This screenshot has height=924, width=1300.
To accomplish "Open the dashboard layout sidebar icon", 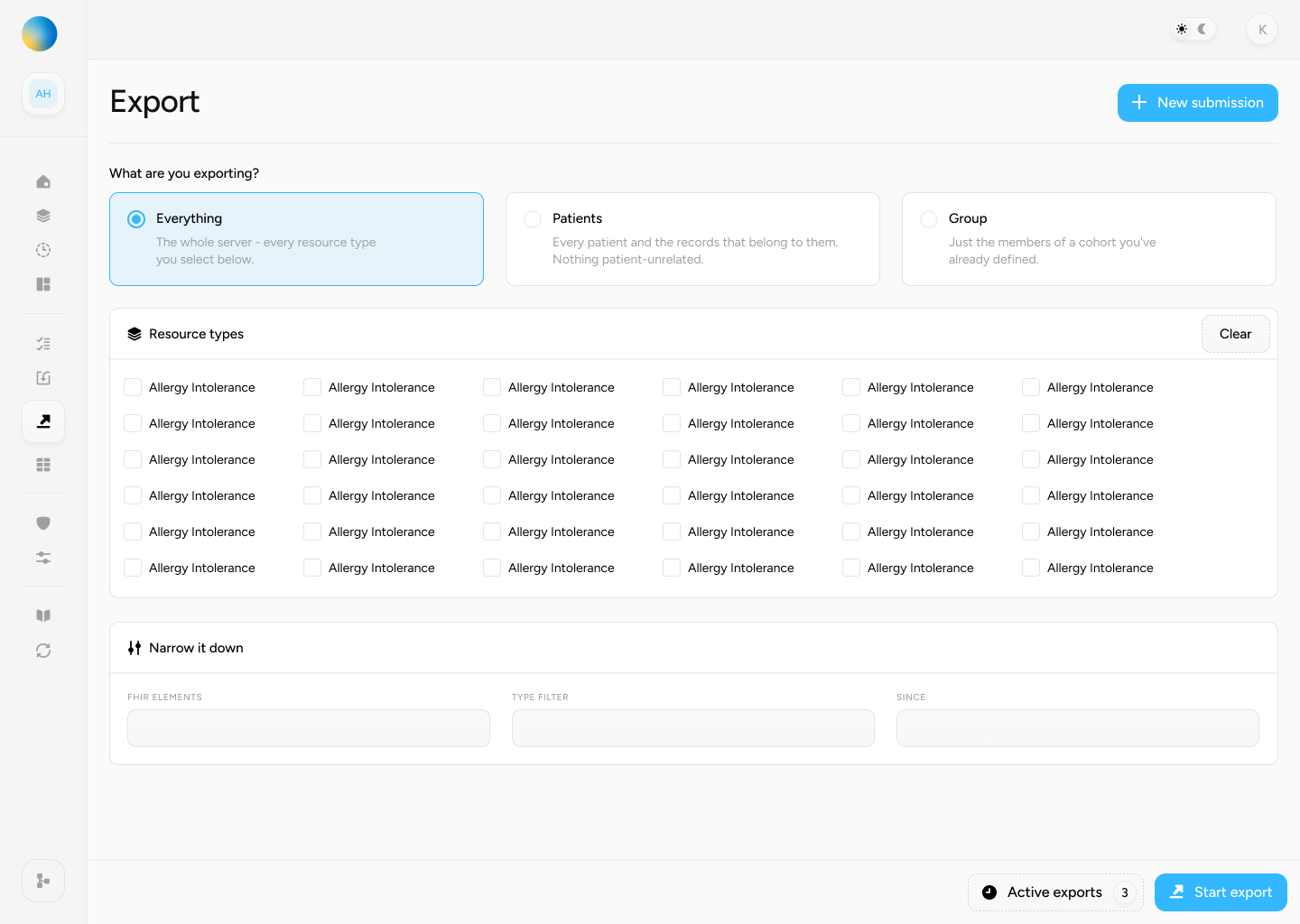I will coord(43,284).
